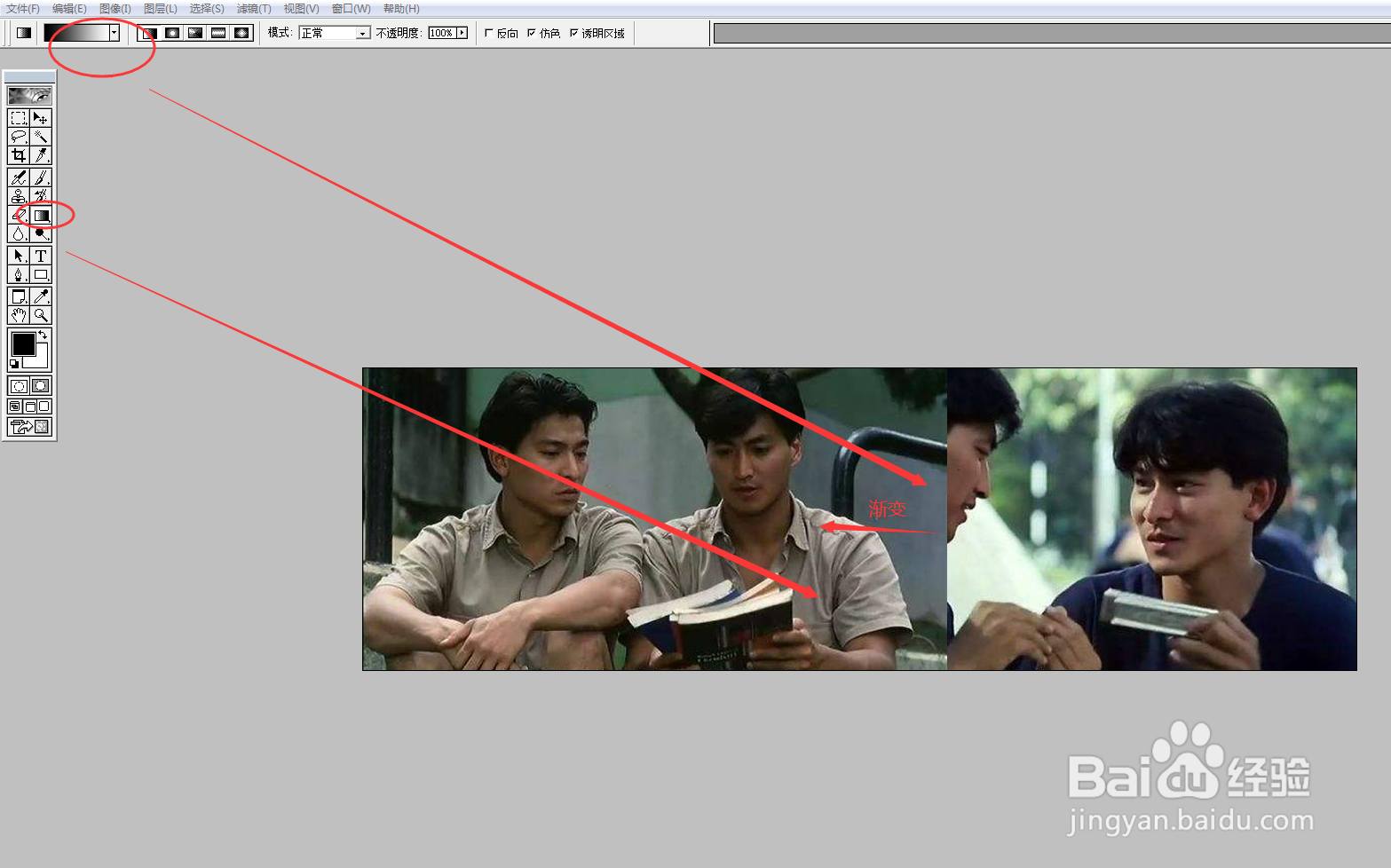Toggle the 仿色 checkbox

(531, 33)
